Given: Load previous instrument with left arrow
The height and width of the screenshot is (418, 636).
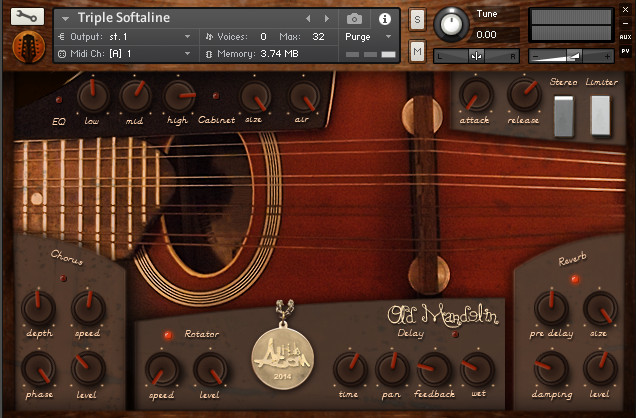Looking at the screenshot, I should click(x=308, y=19).
